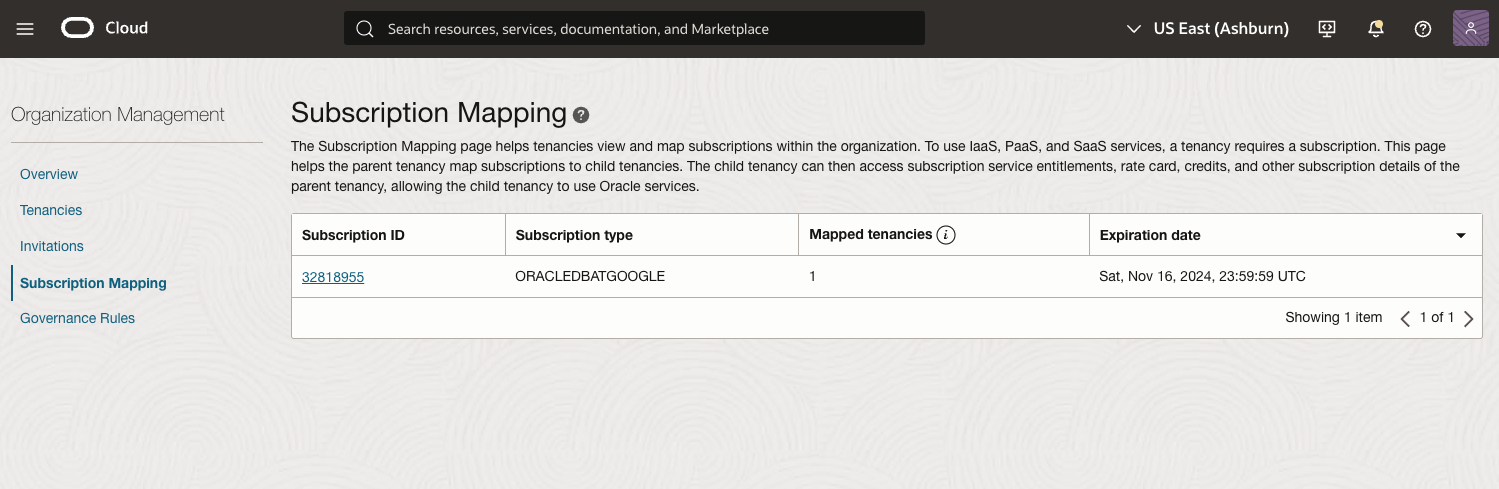Open the Overview section
The height and width of the screenshot is (489, 1499).
(49, 174)
